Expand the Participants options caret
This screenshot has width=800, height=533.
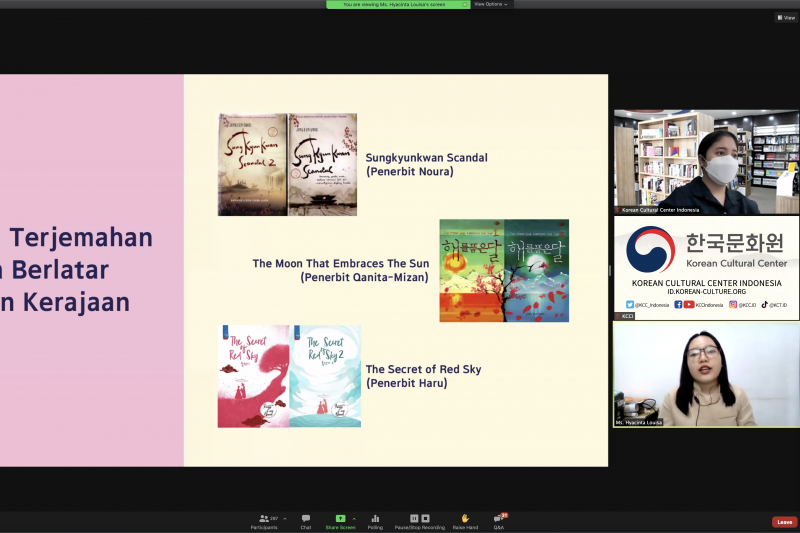tap(285, 519)
